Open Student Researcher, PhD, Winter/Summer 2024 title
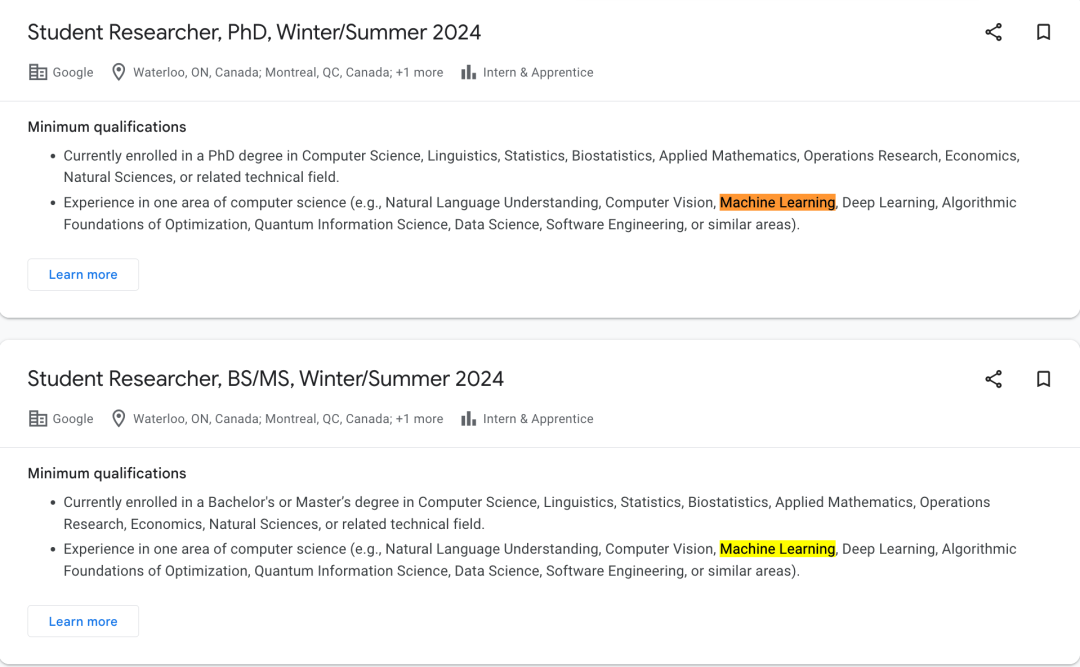1080x667 pixels. (254, 32)
